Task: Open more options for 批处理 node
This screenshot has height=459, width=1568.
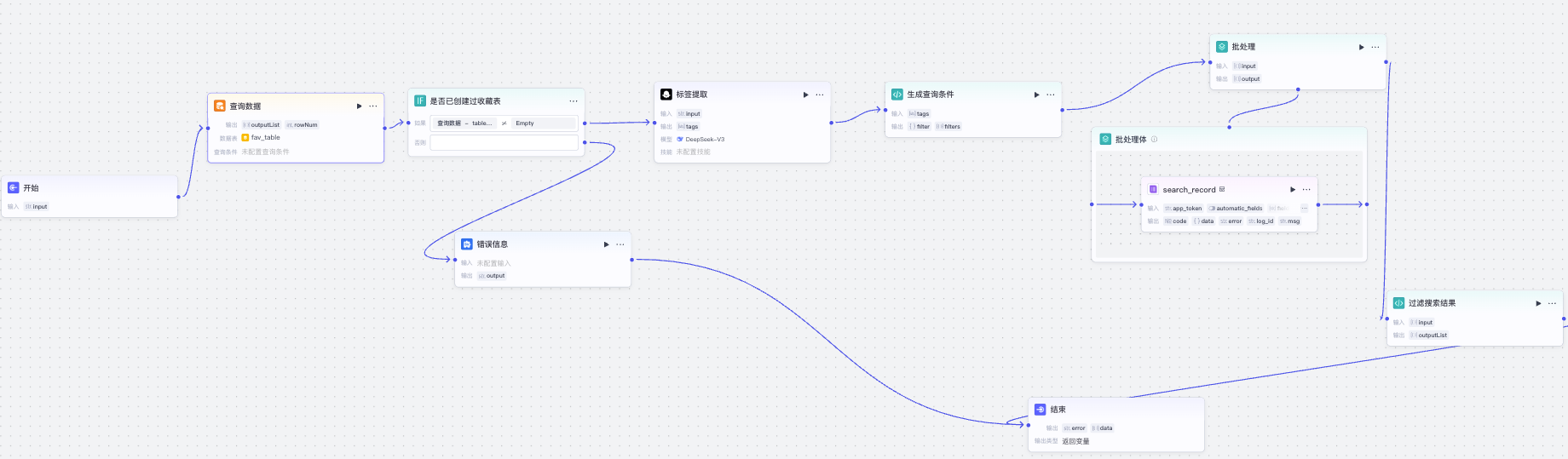Action: click(x=1375, y=47)
